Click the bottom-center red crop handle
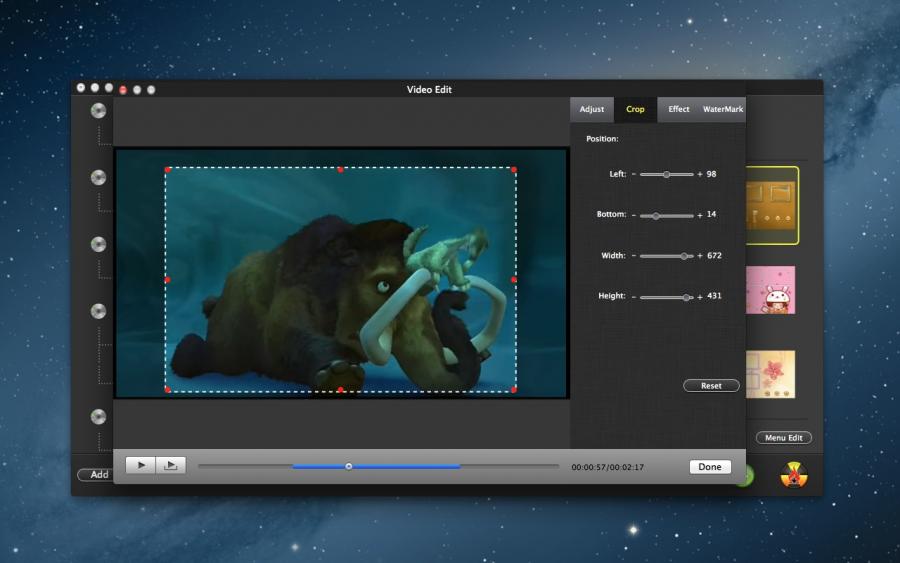 click(x=340, y=390)
